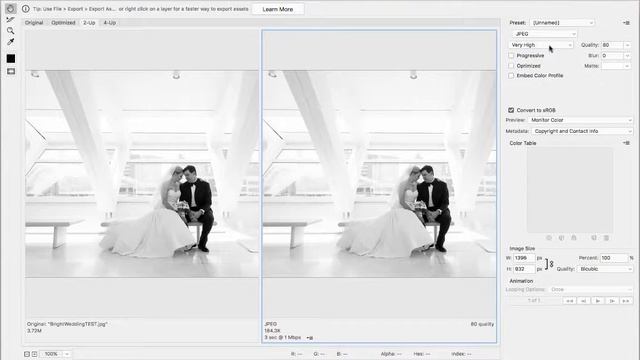Click the next frame animation button
The width and height of the screenshot is (640, 360).
[612, 301]
